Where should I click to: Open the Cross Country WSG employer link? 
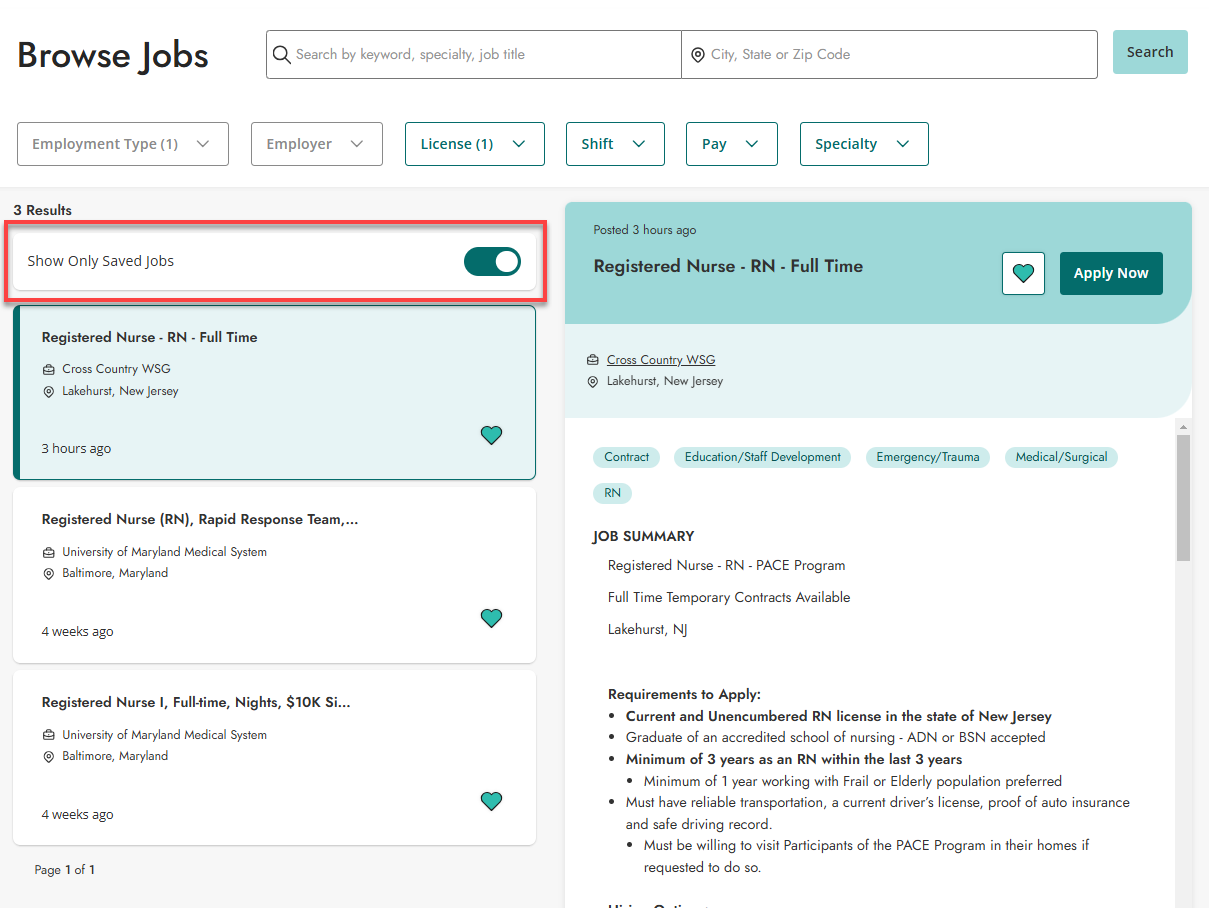[x=661, y=360]
